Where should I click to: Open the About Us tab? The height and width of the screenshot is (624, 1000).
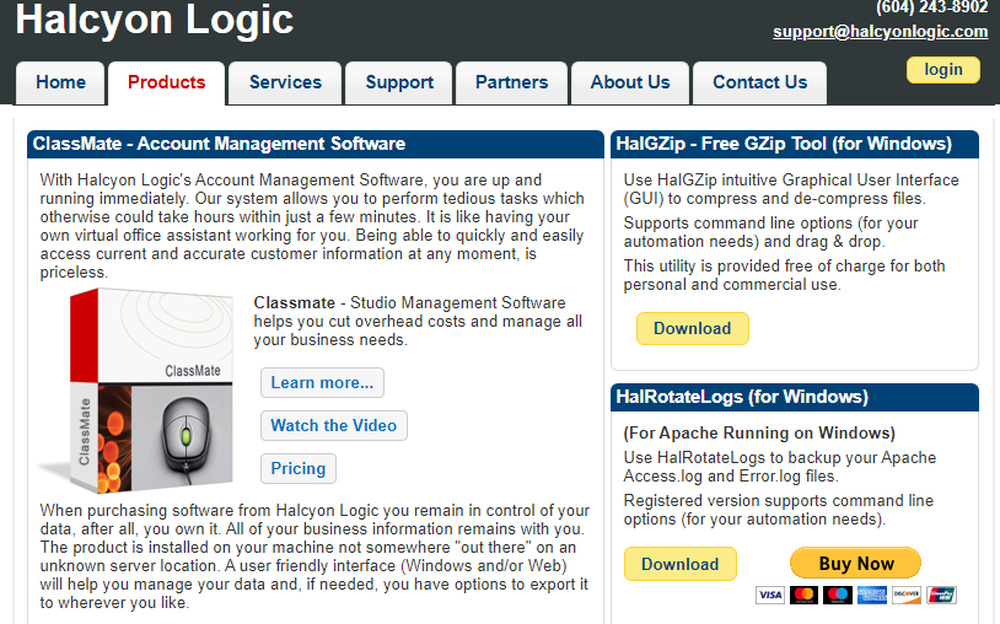(x=630, y=82)
